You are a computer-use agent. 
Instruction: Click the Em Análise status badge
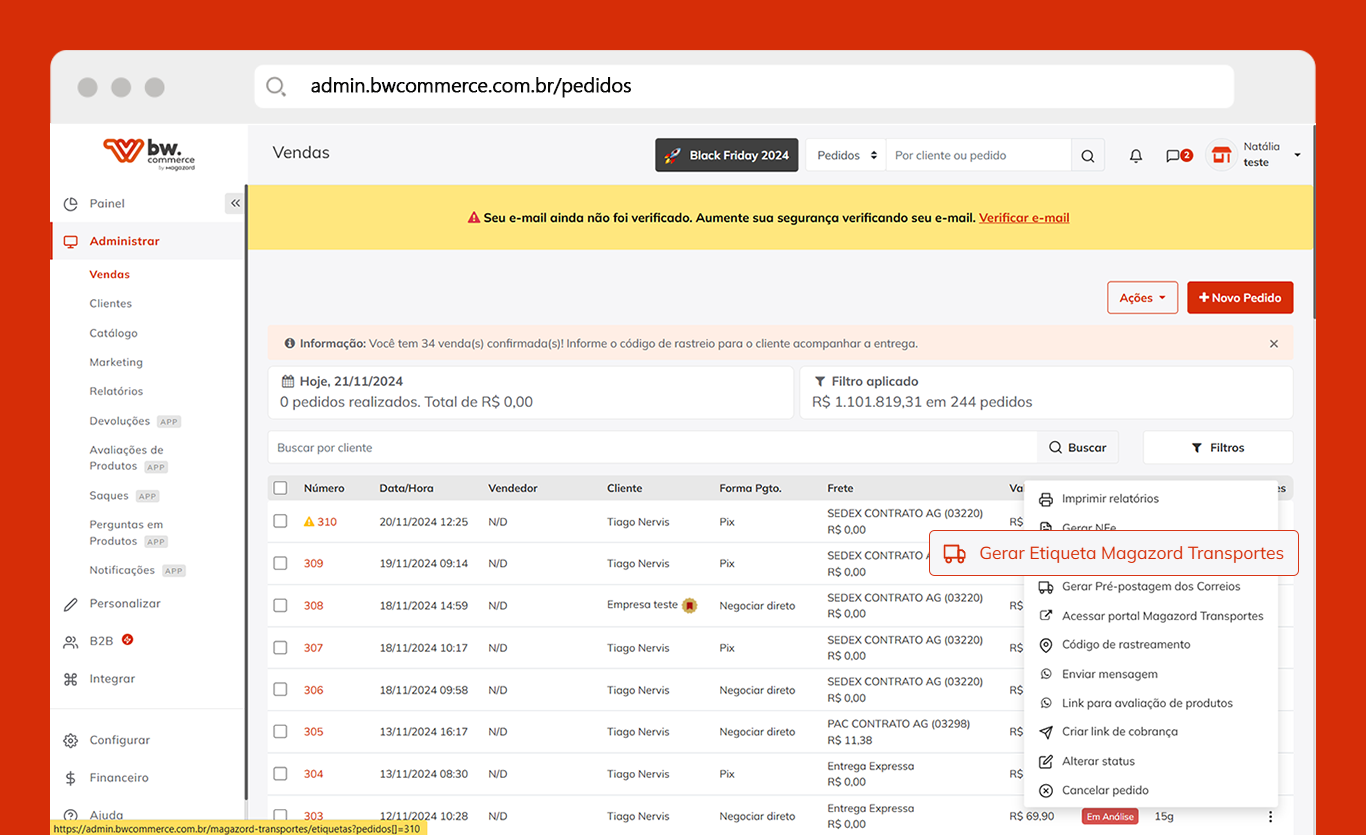(1110, 816)
